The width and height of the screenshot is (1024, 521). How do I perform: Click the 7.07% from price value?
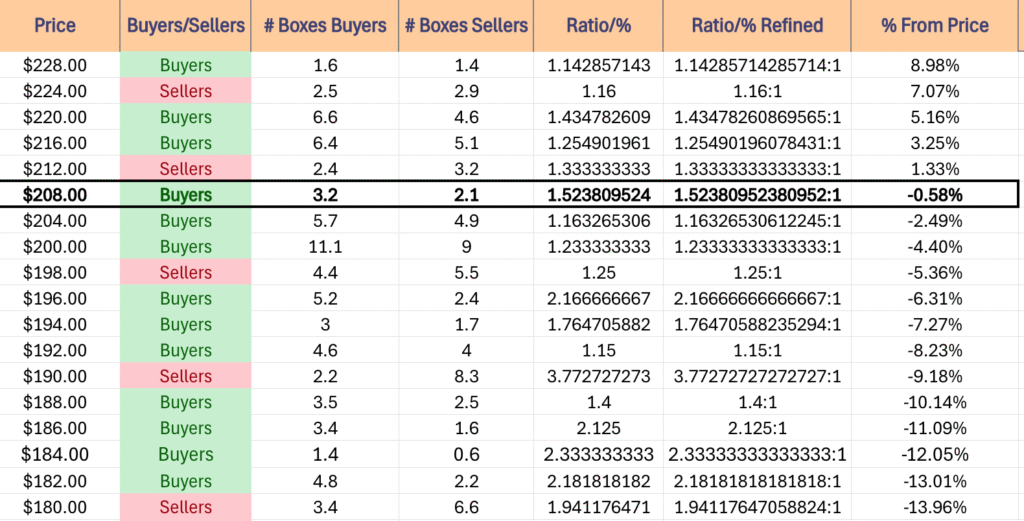[x=935, y=91]
